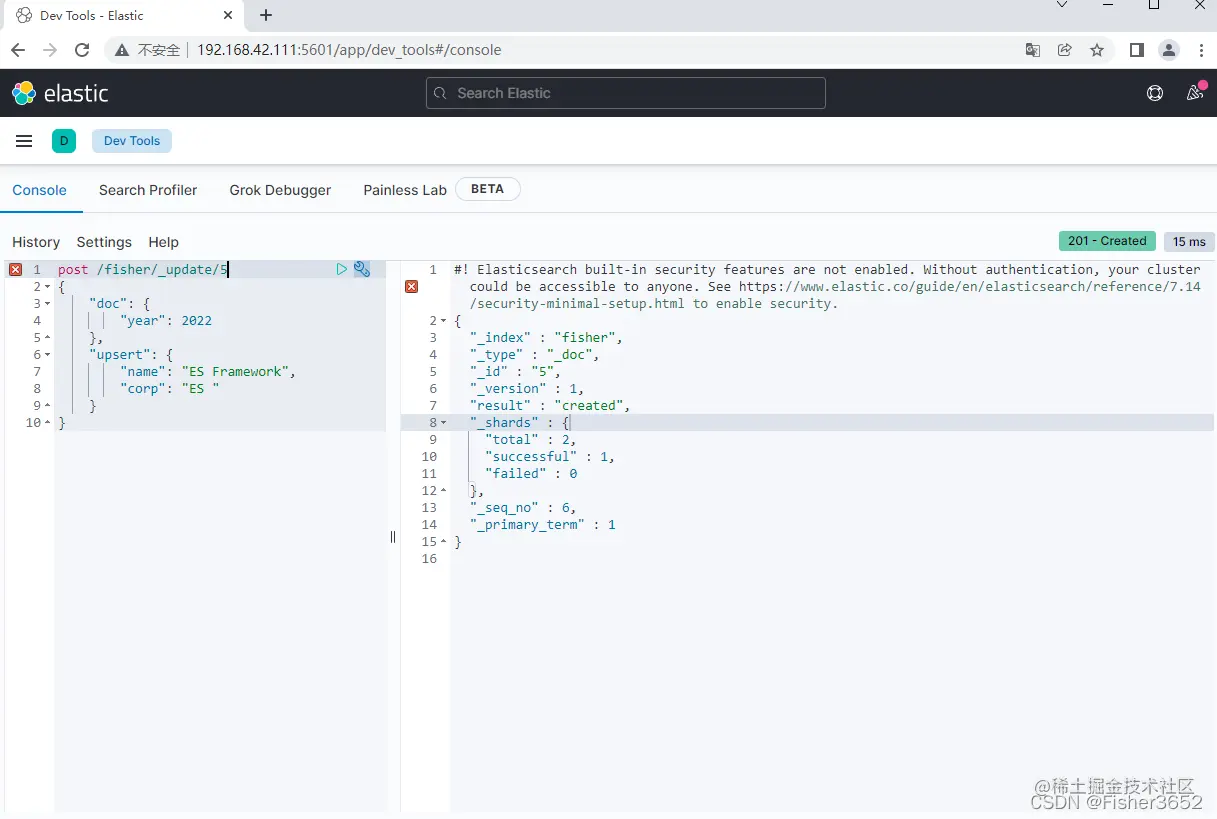Toggle the browser side panel
This screenshot has width=1217, height=819.
pyautogui.click(x=1137, y=50)
